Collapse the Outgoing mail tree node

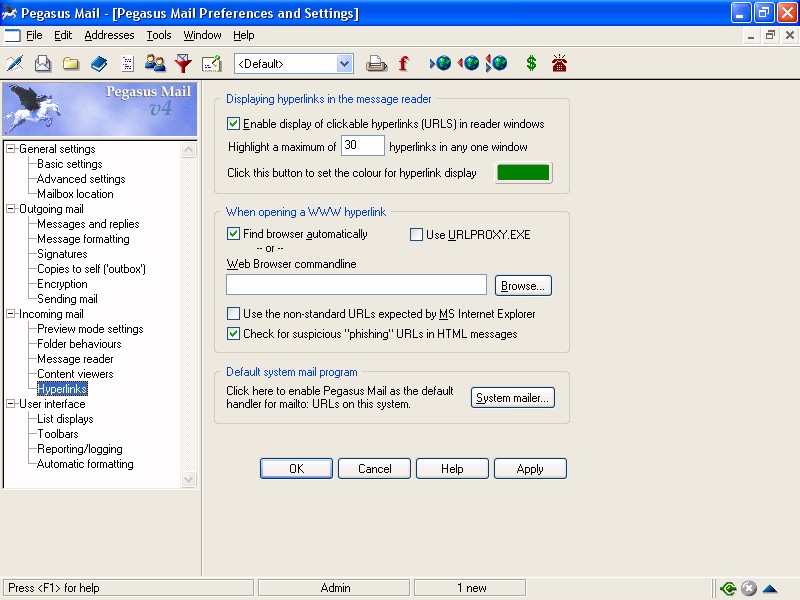pyautogui.click(x=11, y=209)
